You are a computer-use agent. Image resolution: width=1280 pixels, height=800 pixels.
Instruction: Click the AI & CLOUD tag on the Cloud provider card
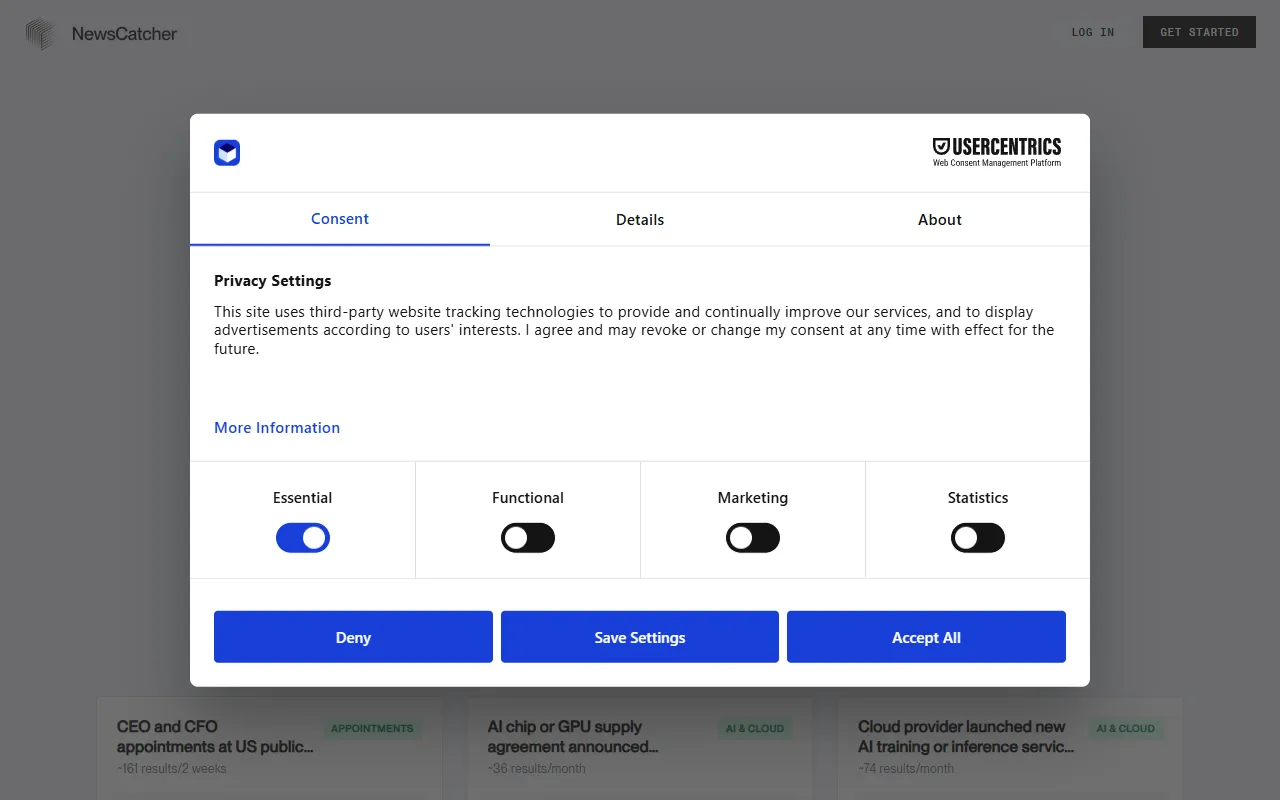(x=1125, y=729)
